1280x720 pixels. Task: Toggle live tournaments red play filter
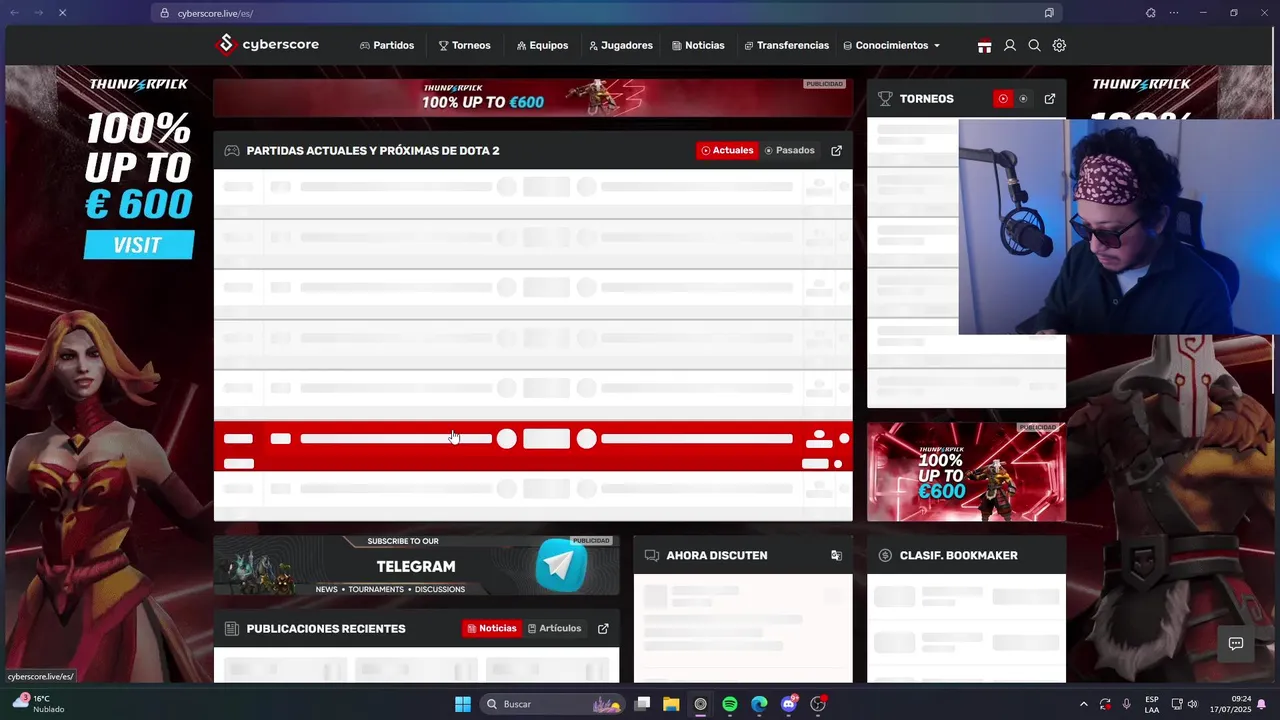tap(1003, 99)
